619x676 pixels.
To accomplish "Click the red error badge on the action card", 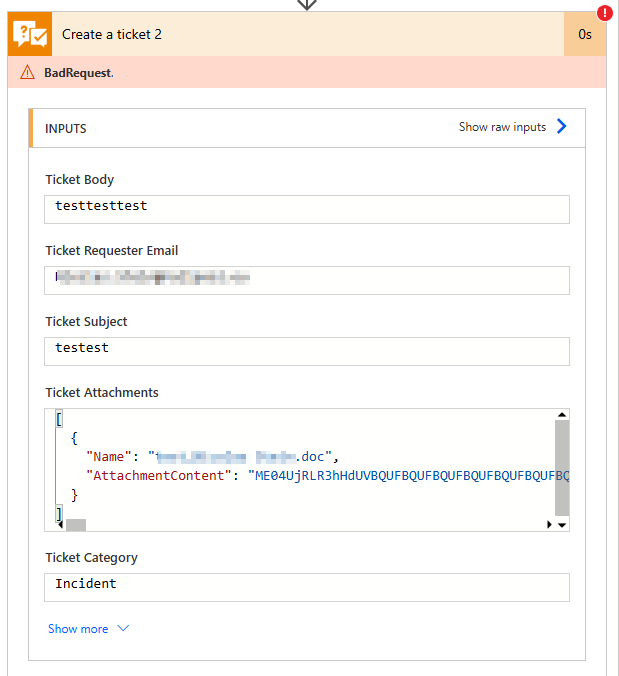I will 604,14.
